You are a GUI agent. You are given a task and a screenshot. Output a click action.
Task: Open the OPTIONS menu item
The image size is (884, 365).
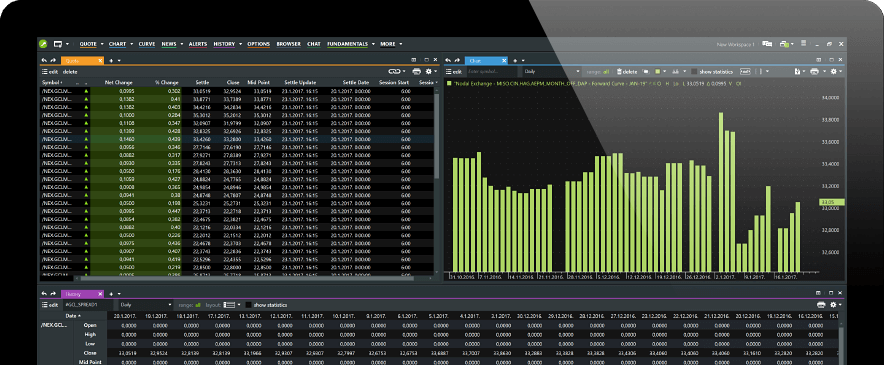[259, 43]
